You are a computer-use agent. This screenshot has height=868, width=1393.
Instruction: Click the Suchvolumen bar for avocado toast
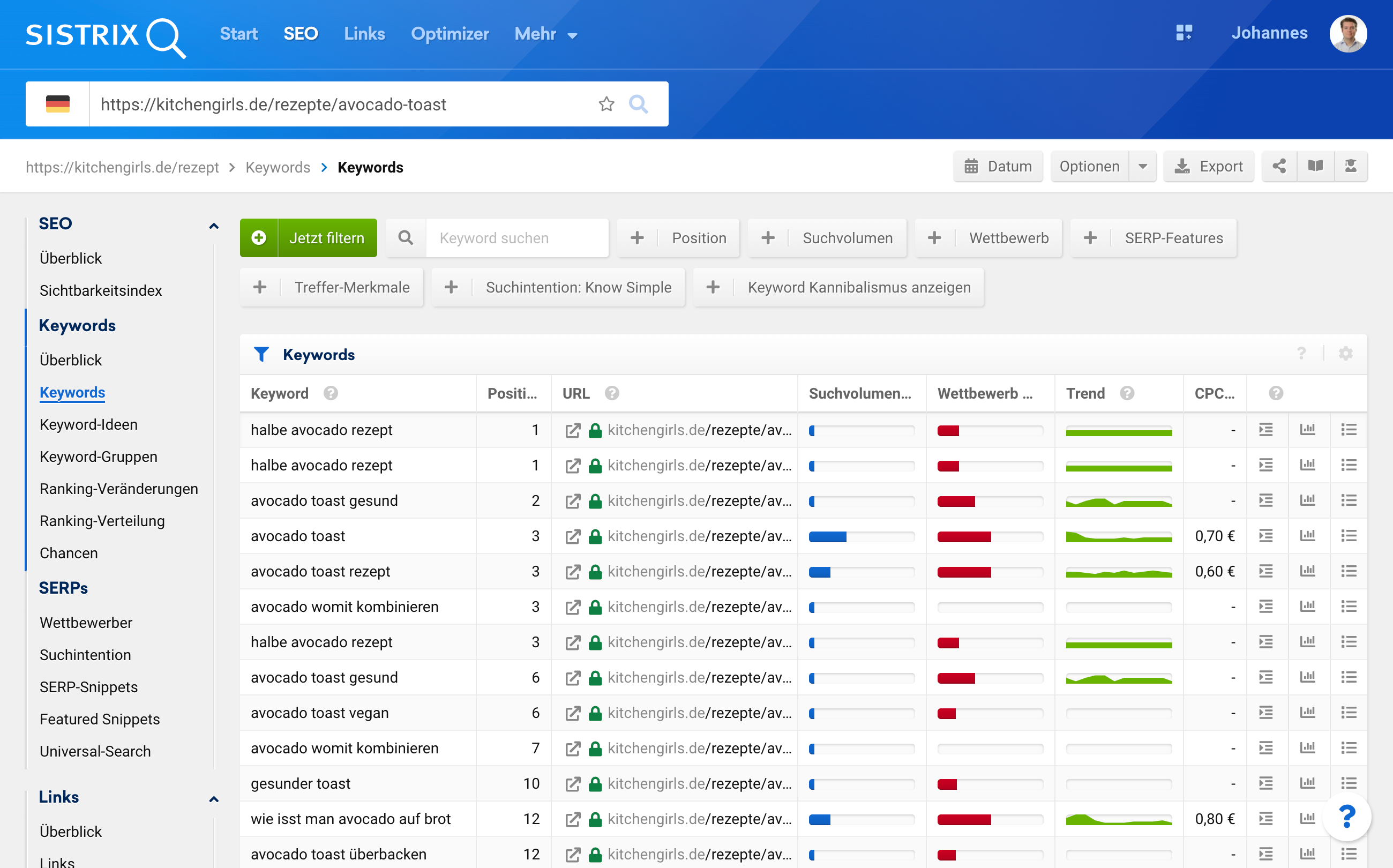pyautogui.click(x=861, y=536)
